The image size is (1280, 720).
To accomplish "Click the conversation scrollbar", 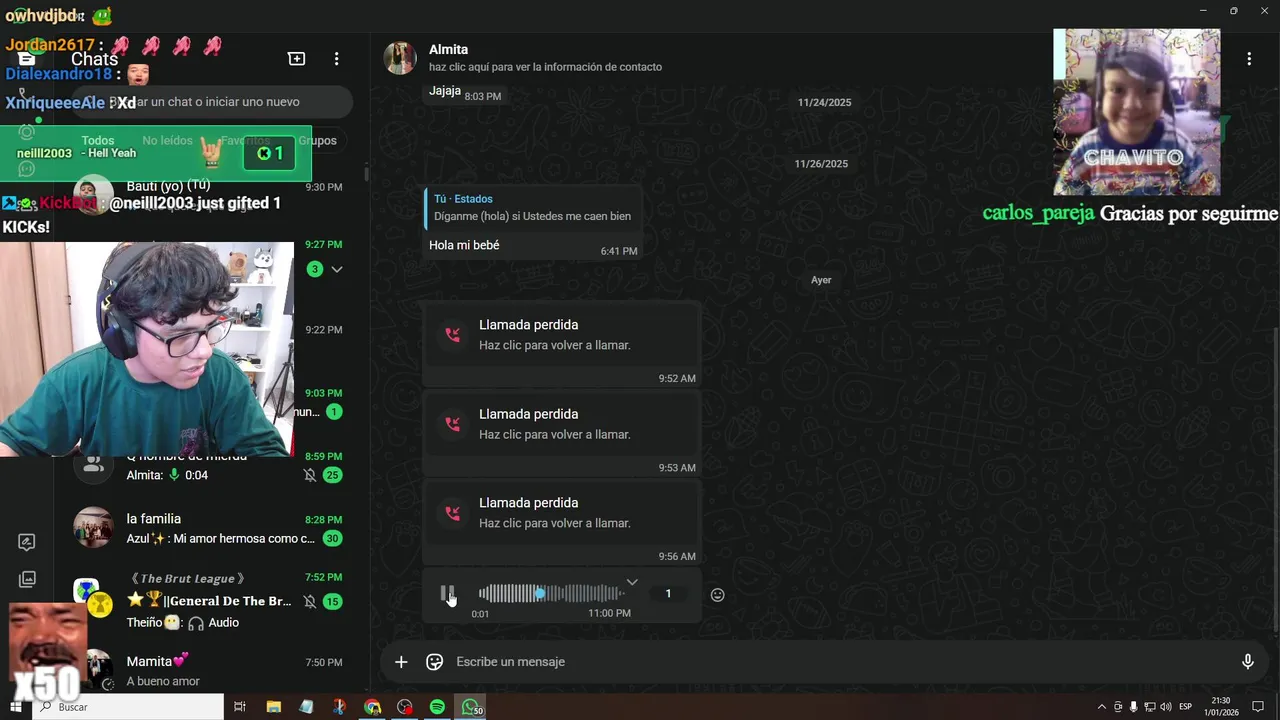I will [x=1274, y=480].
